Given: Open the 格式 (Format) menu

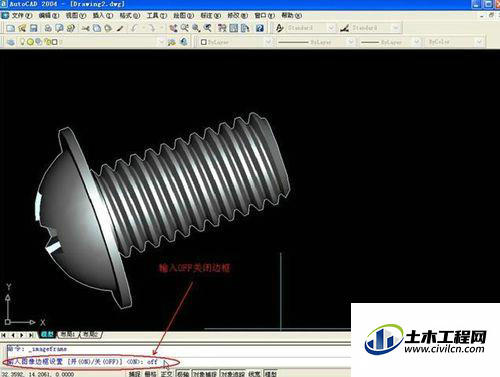Looking at the screenshot, I should (130, 15).
